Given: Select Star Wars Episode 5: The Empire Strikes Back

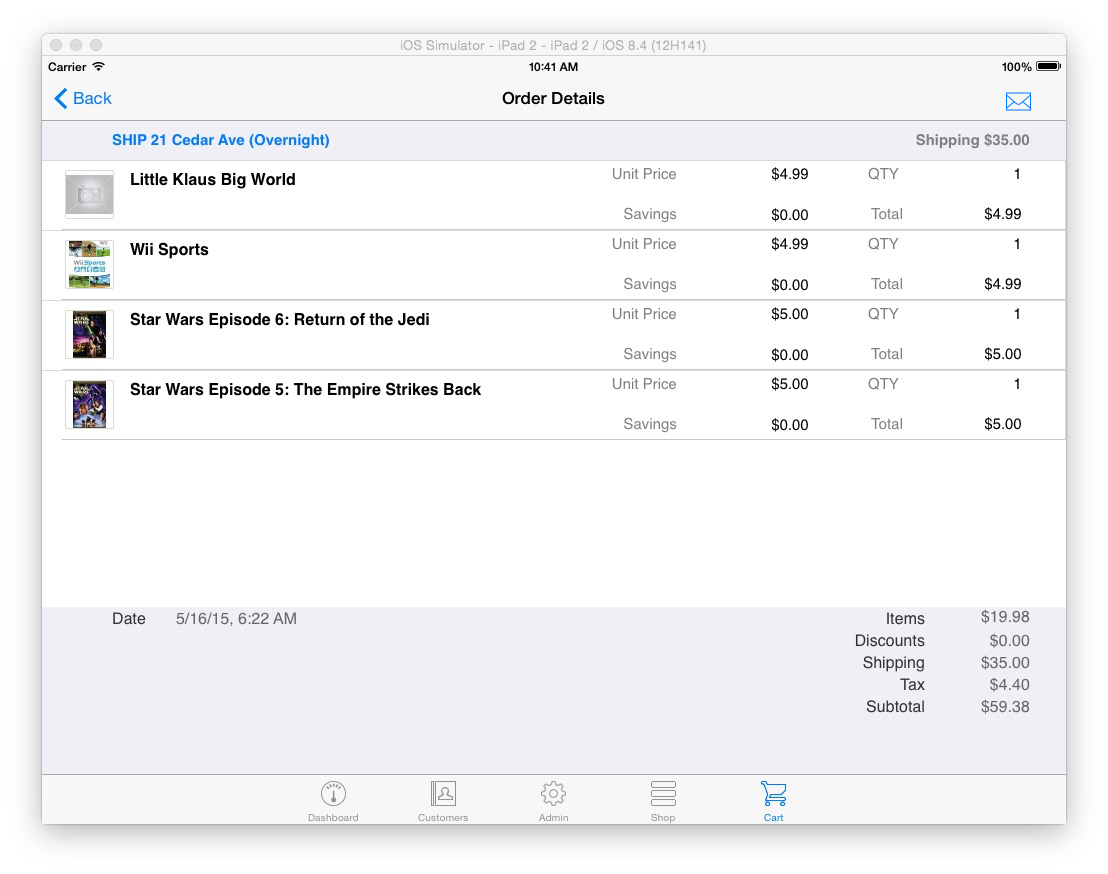Looking at the screenshot, I should tap(305, 389).
